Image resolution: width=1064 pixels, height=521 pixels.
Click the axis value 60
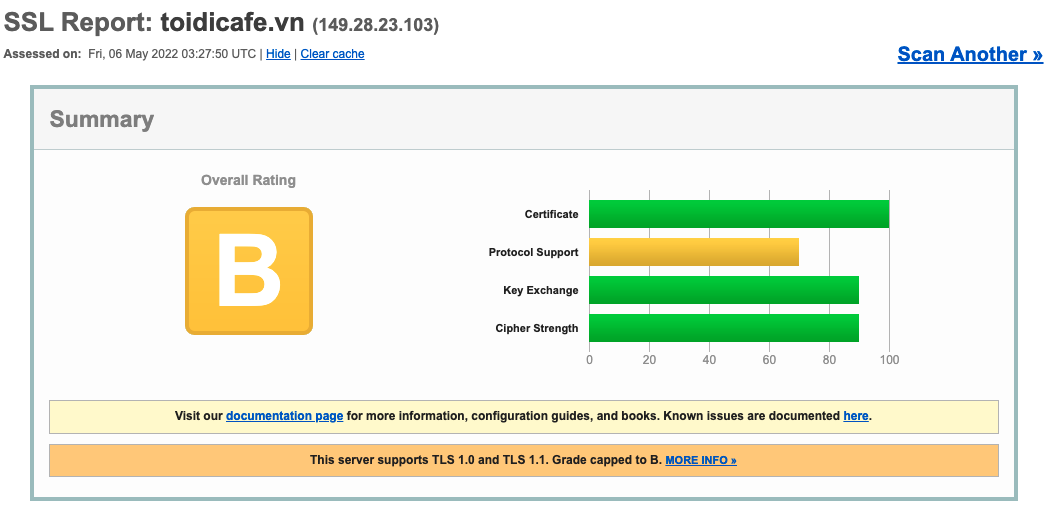click(769, 360)
